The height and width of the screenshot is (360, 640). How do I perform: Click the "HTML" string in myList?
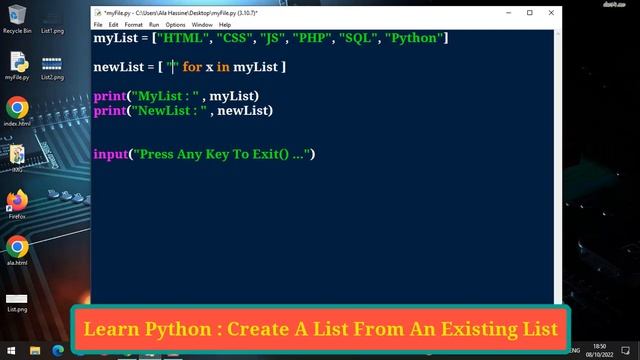(183, 38)
